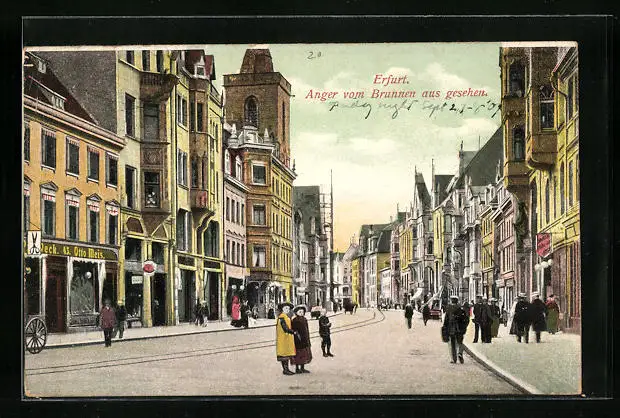Click the caption "Anger vom Brunnen aus gesehen."
Image resolution: width=620 pixels, height=418 pixels.
[397, 93]
